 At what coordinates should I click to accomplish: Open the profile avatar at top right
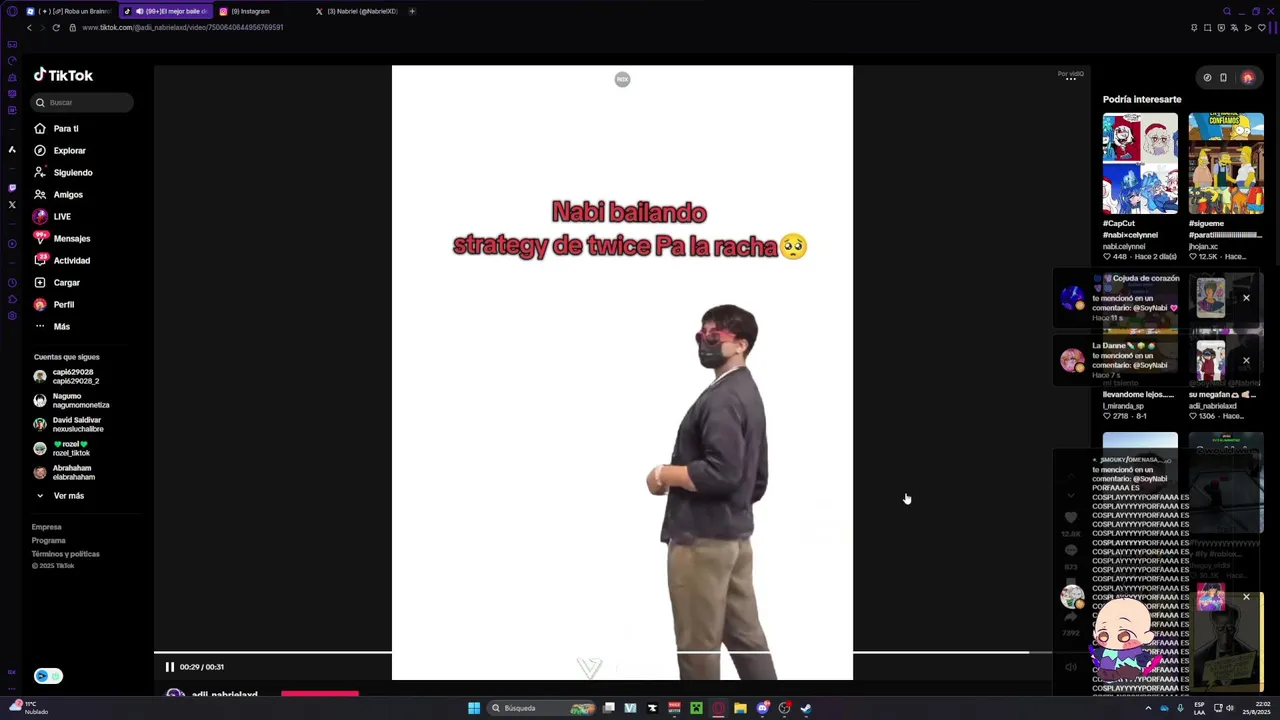point(1247,77)
